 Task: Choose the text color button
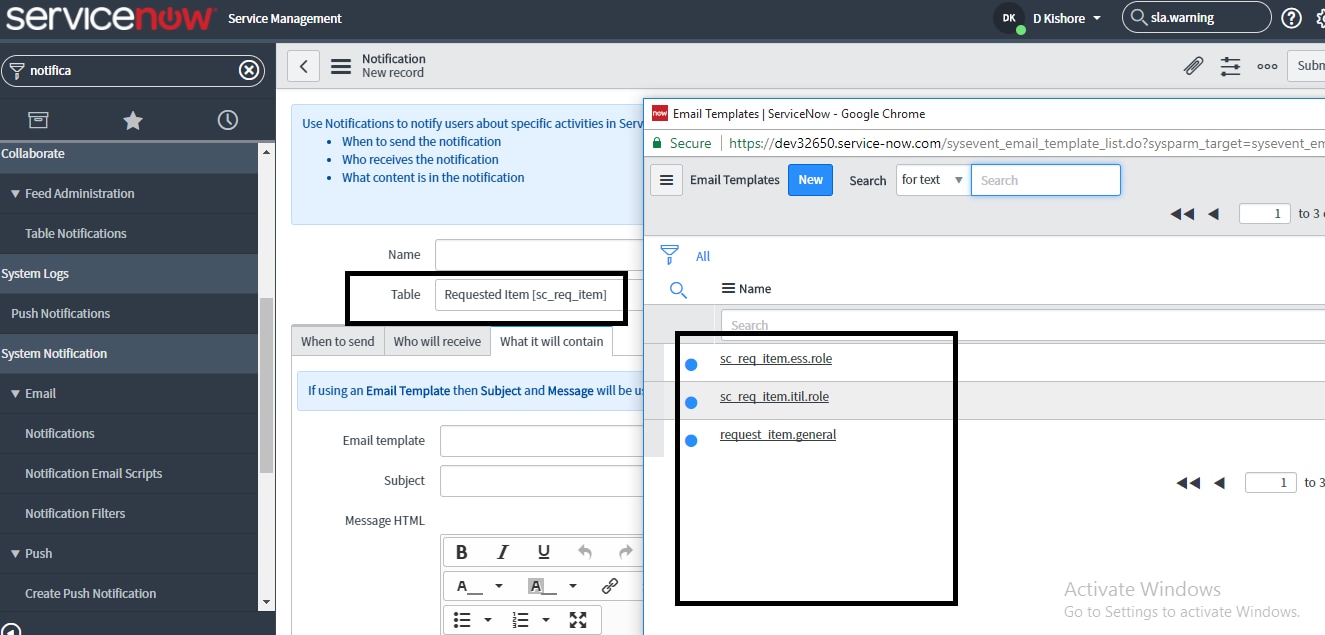[469, 586]
